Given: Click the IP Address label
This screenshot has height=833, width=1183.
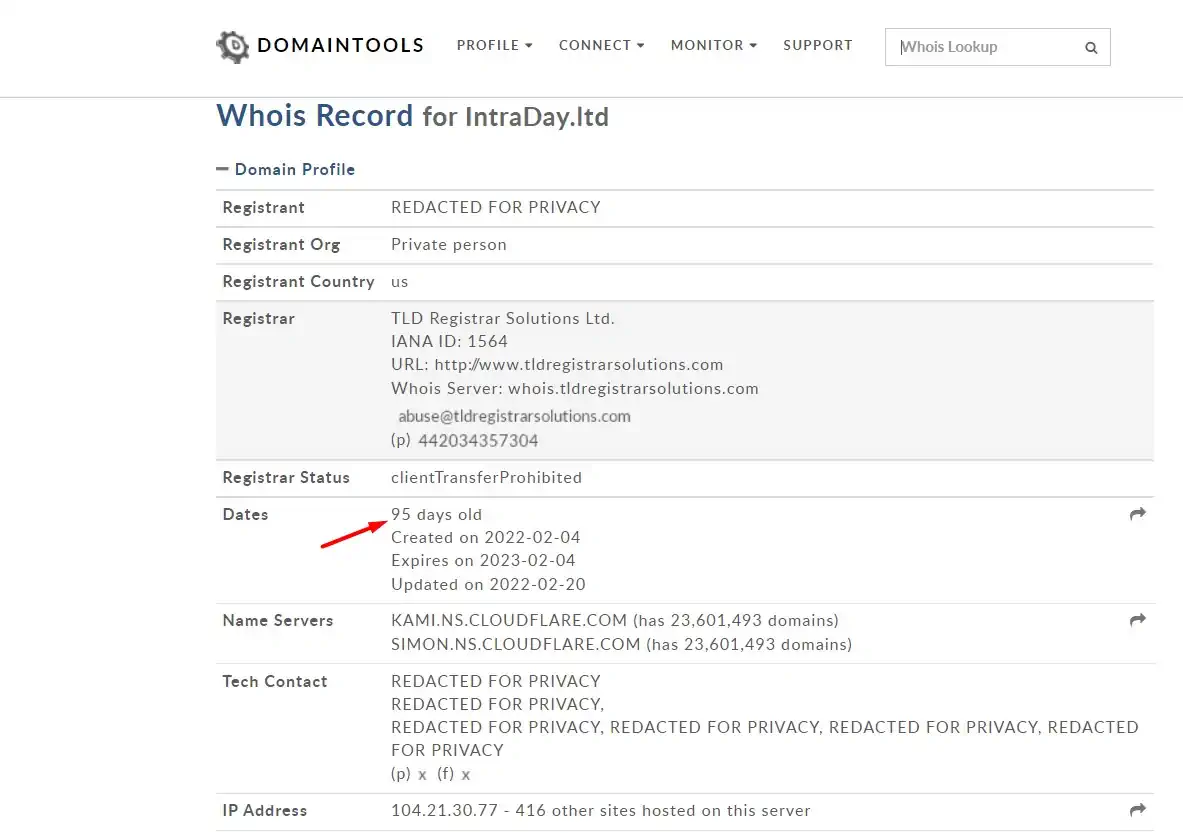Looking at the screenshot, I should pyautogui.click(x=265, y=810).
